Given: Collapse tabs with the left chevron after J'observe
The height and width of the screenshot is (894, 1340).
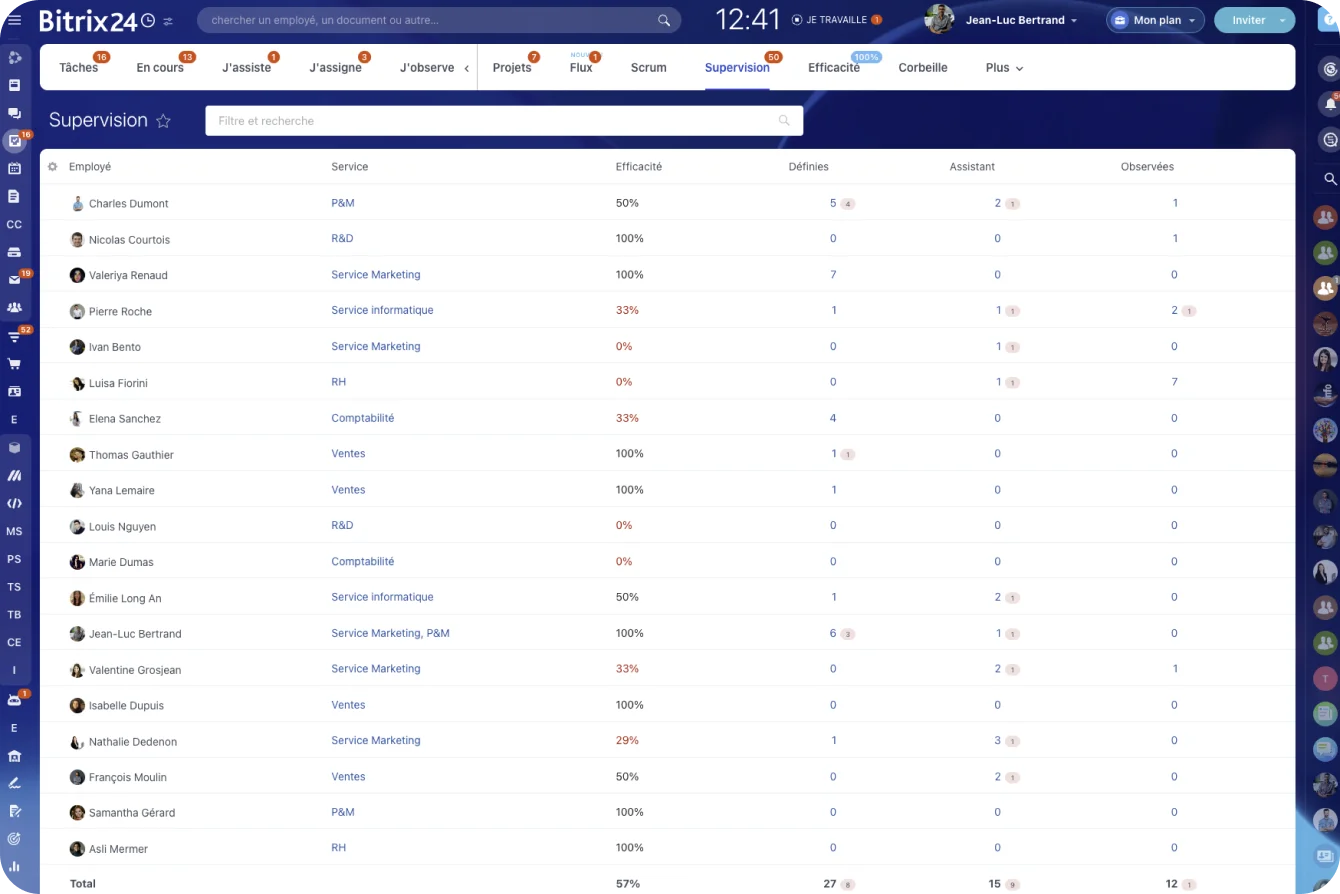Looking at the screenshot, I should point(466,68).
